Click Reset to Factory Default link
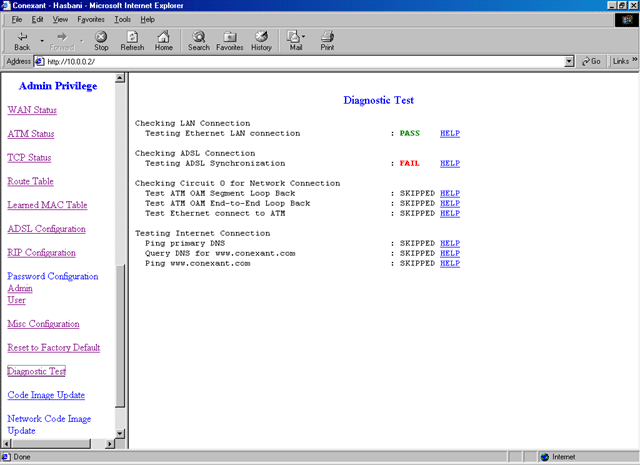This screenshot has height=465, width=640. [x=53, y=347]
